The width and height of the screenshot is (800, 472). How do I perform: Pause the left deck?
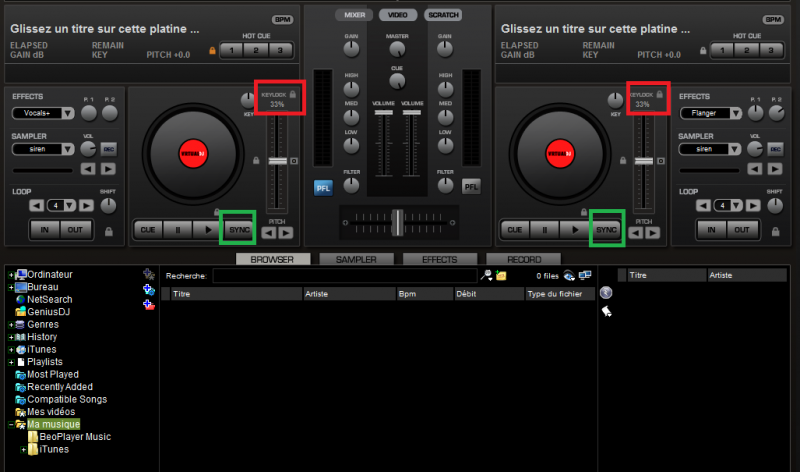178,230
